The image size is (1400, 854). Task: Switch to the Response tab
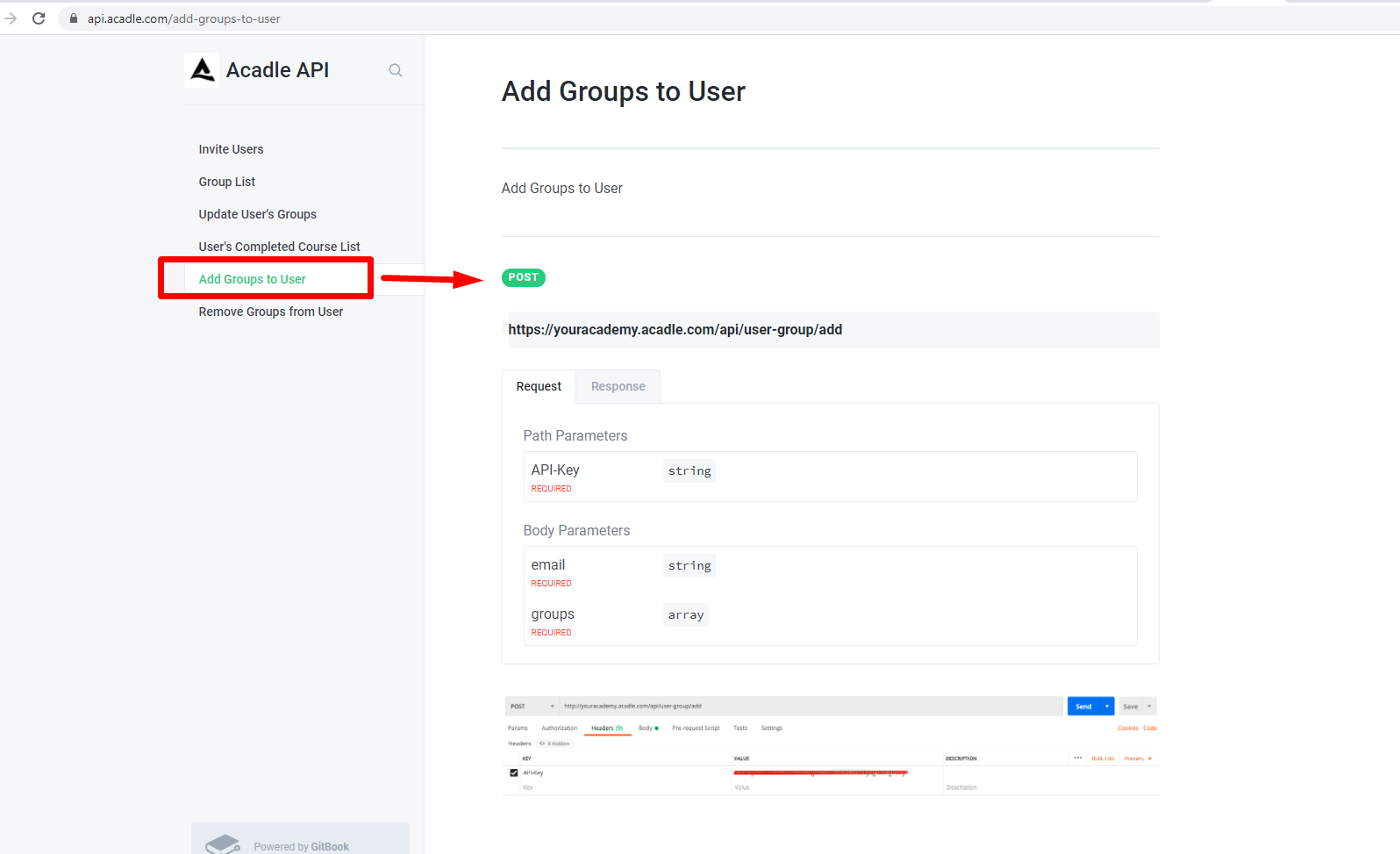(x=618, y=386)
